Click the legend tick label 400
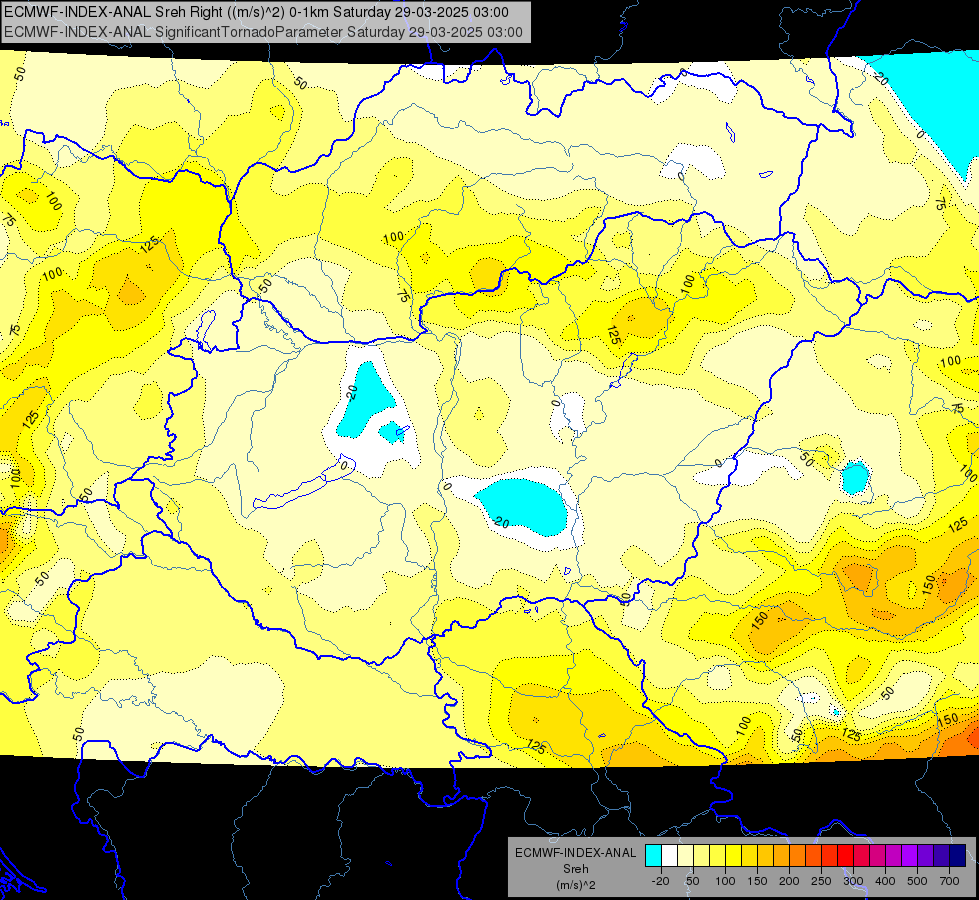The height and width of the screenshot is (900, 979). (885, 881)
